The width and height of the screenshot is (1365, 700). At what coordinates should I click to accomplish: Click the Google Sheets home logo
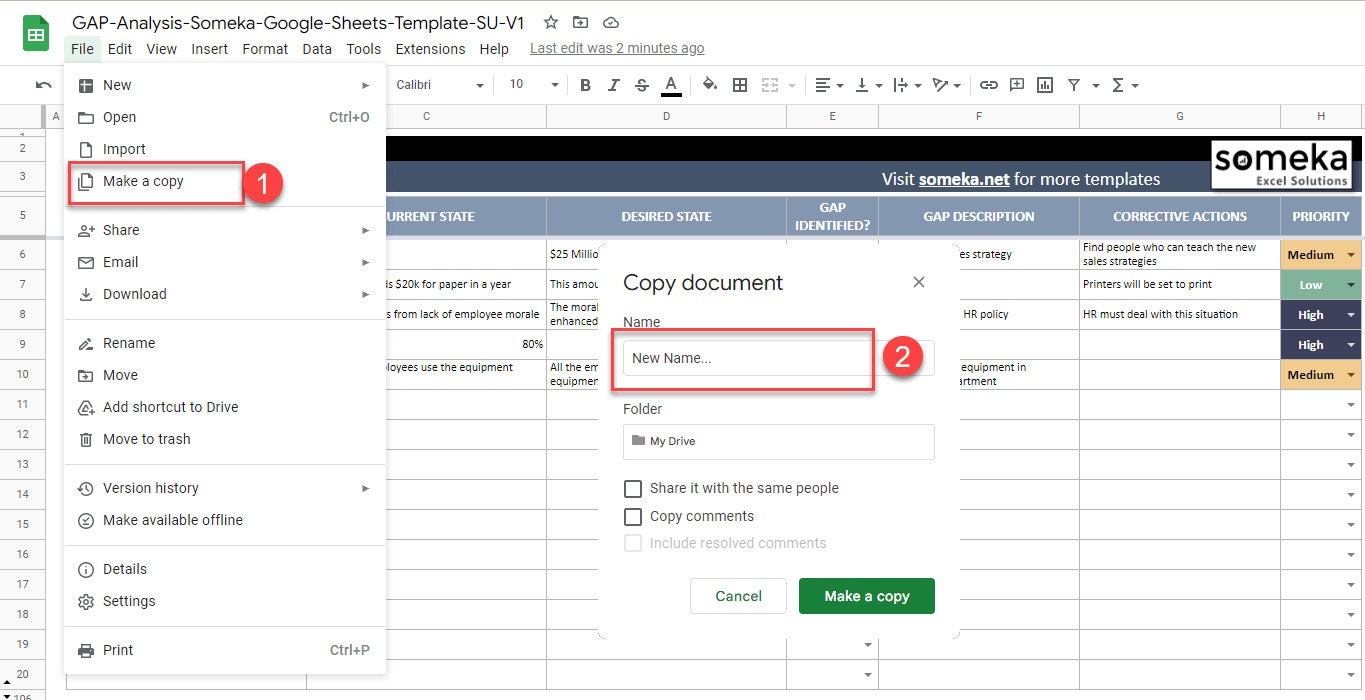click(x=36, y=34)
